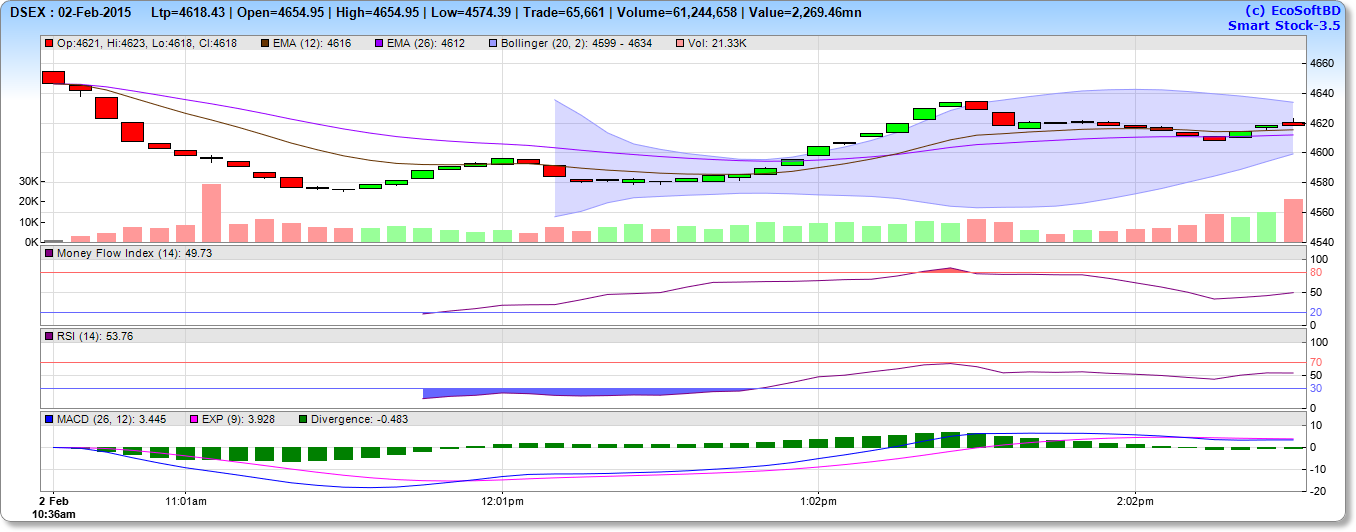Click the '2 Feb 10:36am' start time label
This screenshot has height=532, width=1356.
56,506
